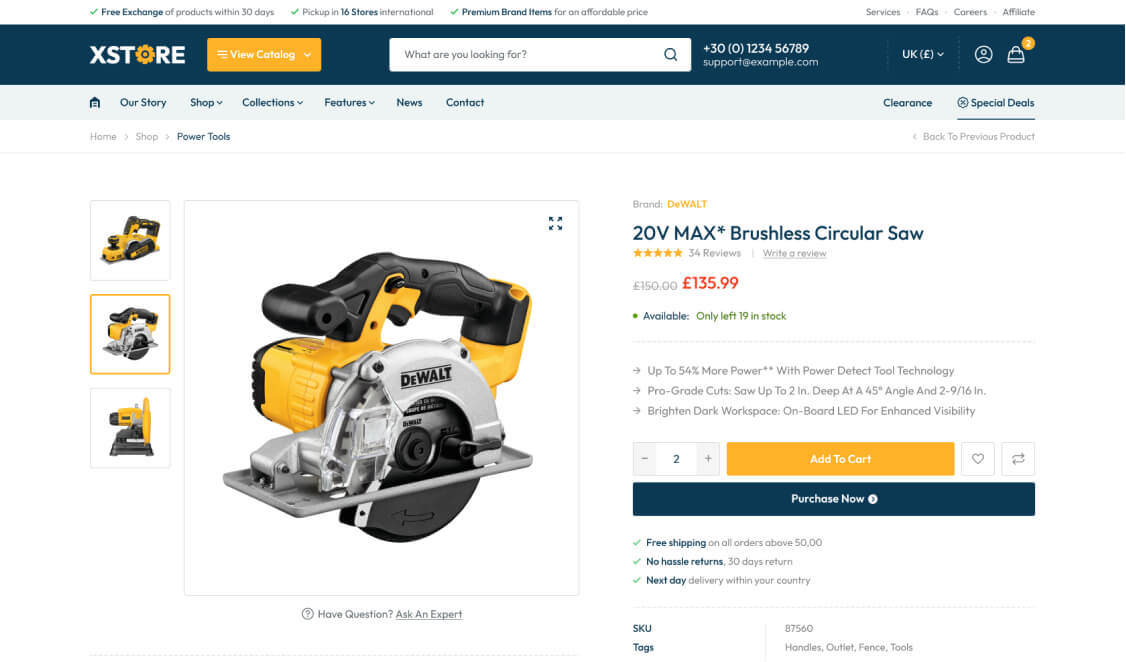Open the News menu item
This screenshot has height=662, width=1126.
point(409,103)
